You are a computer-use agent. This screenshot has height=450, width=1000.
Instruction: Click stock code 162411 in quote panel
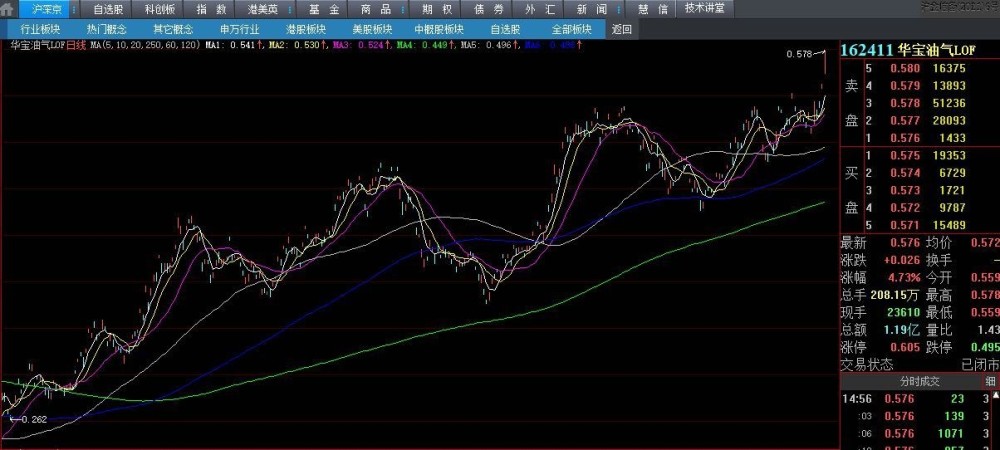pos(867,50)
